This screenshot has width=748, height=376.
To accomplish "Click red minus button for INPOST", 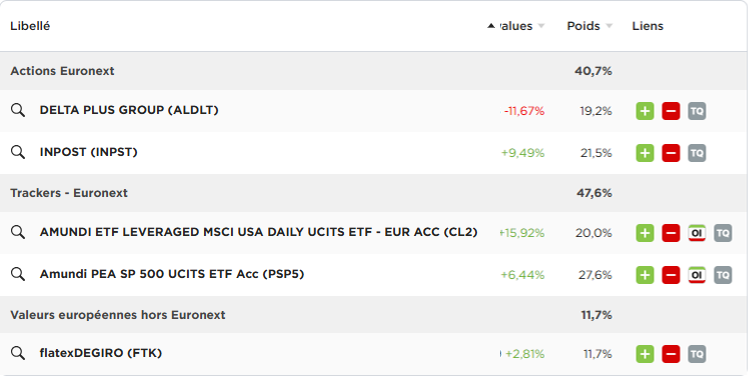I will click(x=671, y=153).
